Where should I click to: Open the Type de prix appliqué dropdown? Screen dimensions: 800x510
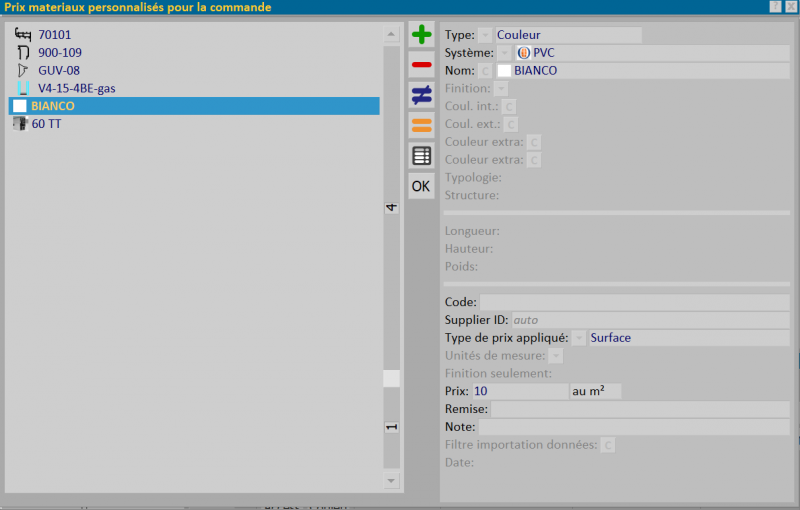point(579,338)
